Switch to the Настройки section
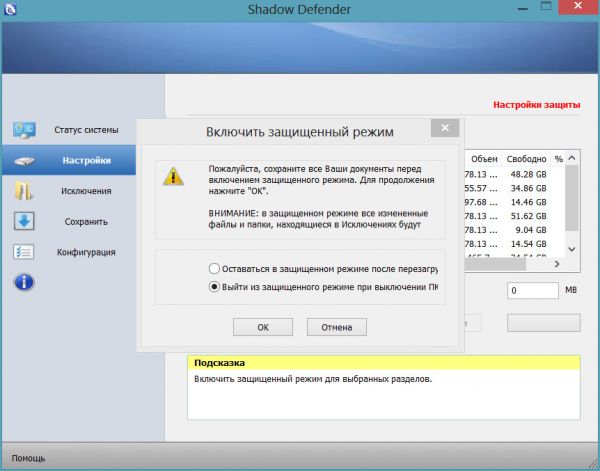The width and height of the screenshot is (600, 471). [86, 160]
